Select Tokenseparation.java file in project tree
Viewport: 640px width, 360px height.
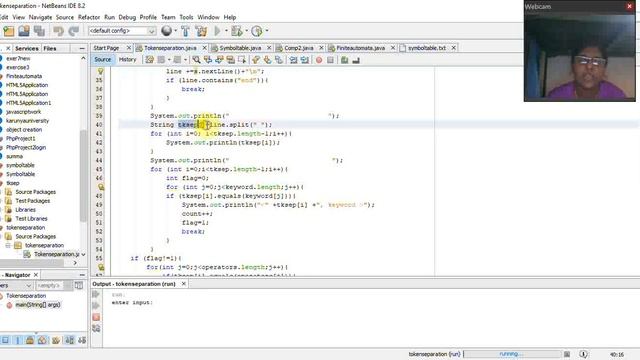pos(57,254)
